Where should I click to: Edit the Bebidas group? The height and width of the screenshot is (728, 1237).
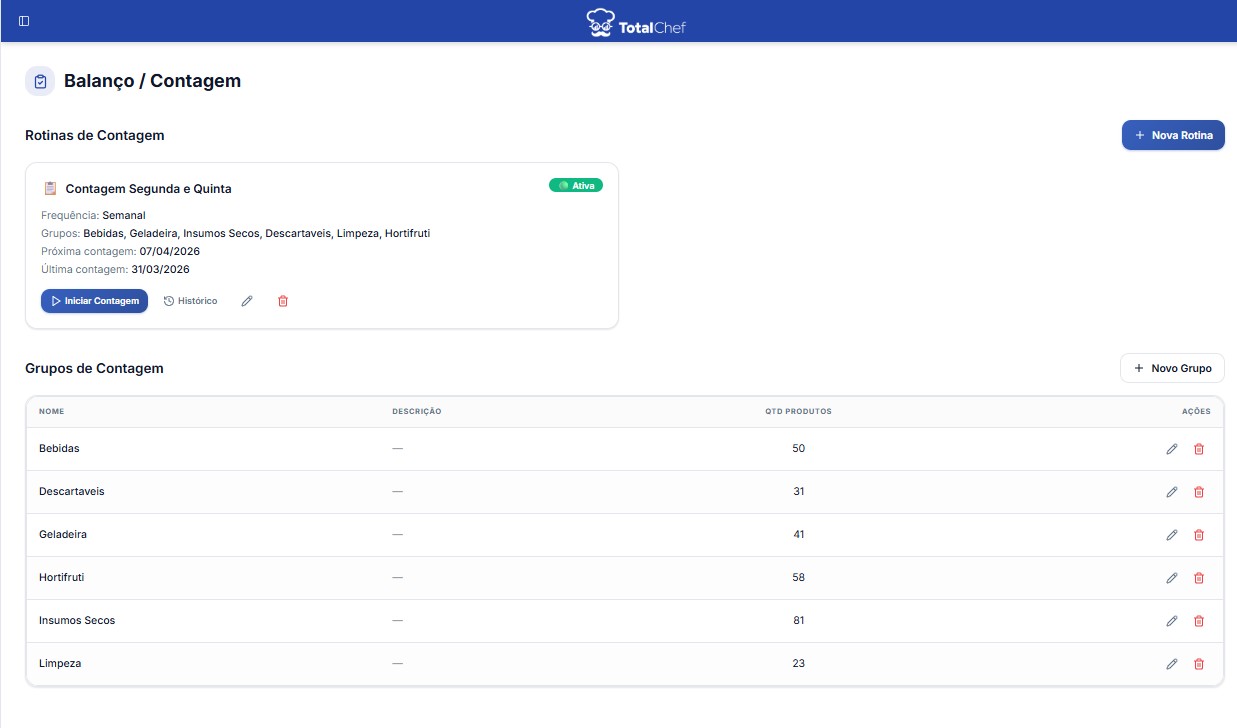1171,449
